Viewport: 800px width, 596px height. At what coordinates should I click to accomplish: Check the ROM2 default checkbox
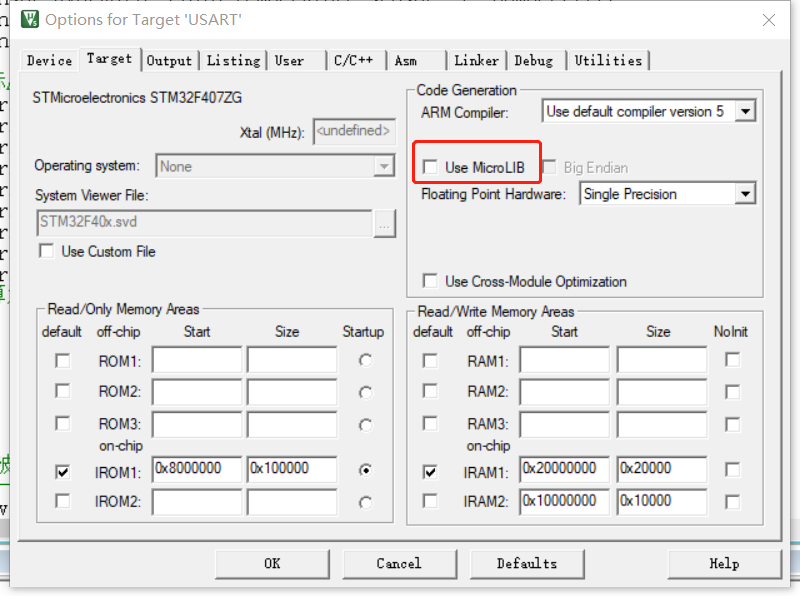coord(63,391)
